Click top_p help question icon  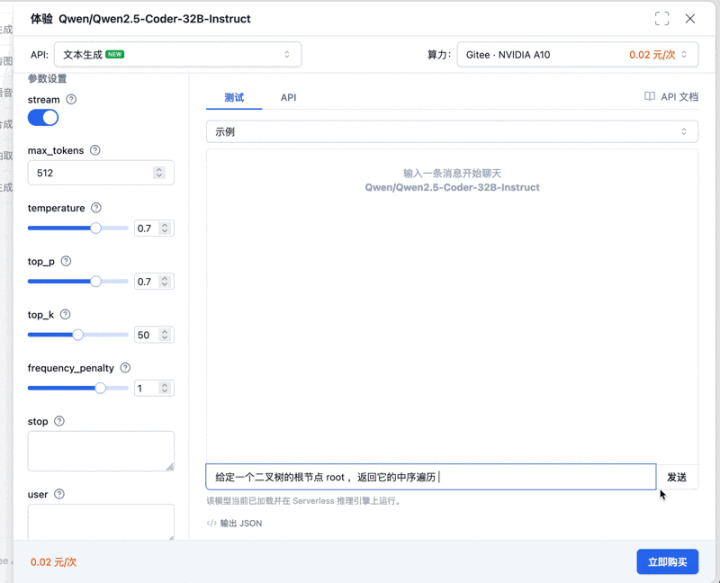(66, 261)
